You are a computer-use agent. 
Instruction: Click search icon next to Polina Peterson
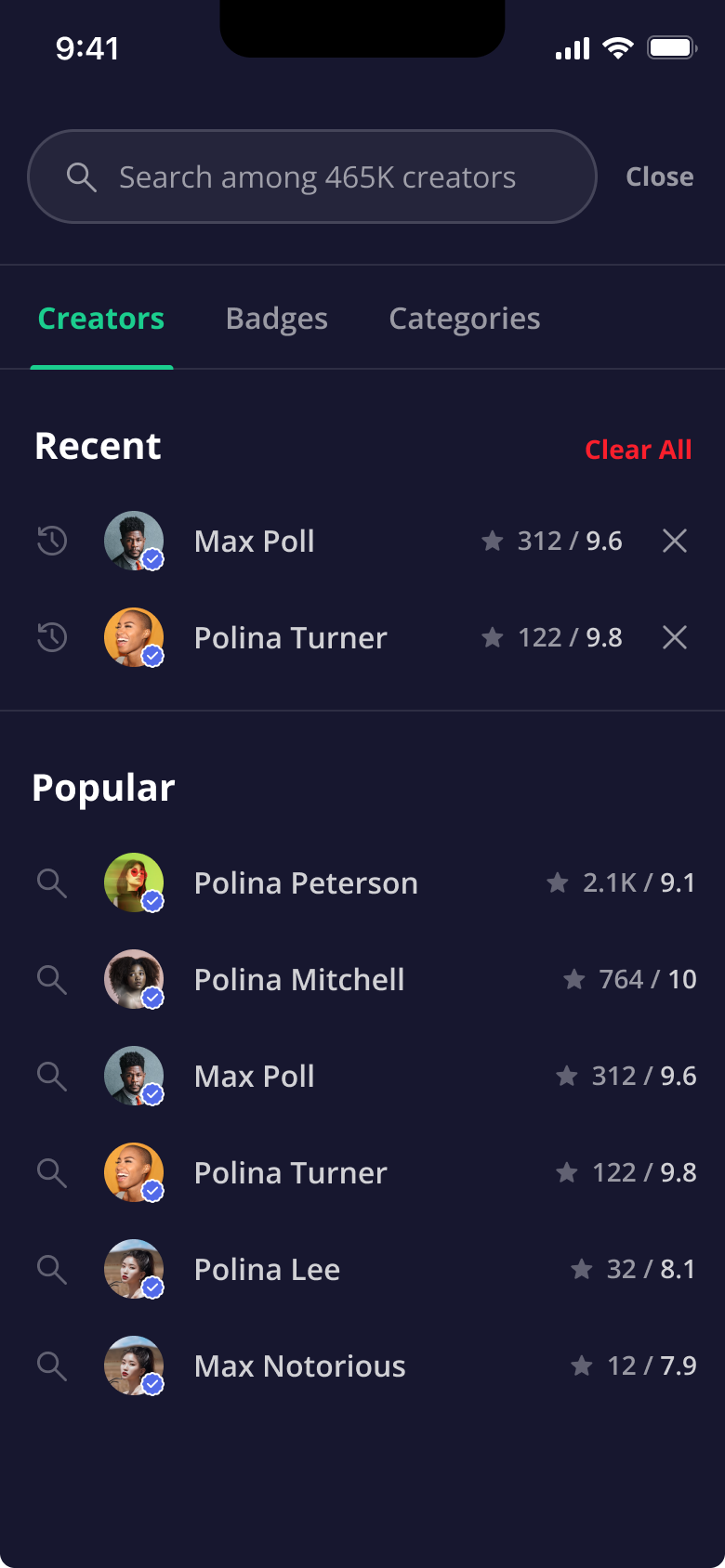coord(52,883)
